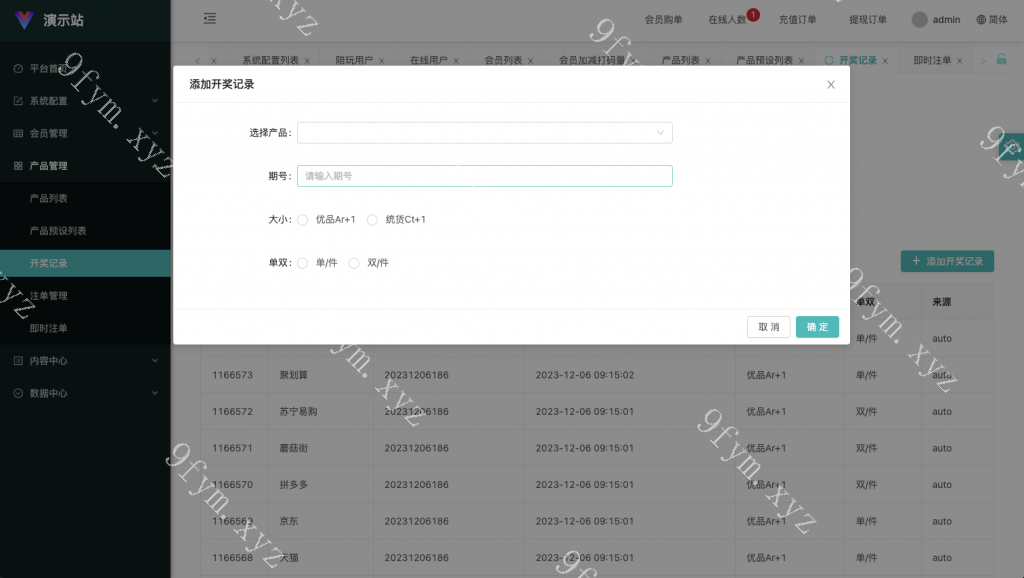
Task: Select the 单/件 radio option
Action: click(x=302, y=263)
